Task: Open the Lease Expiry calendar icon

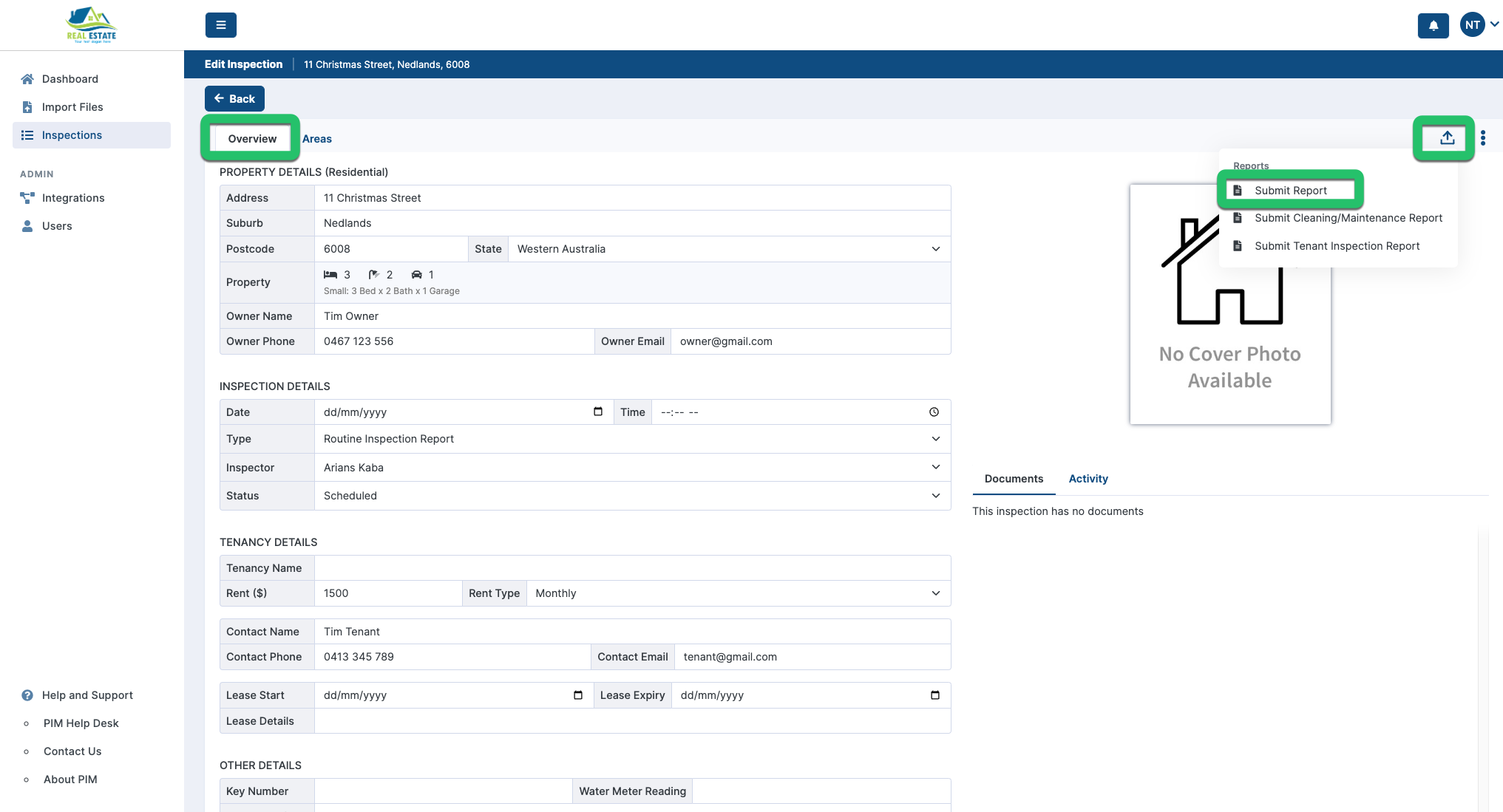Action: coord(934,695)
